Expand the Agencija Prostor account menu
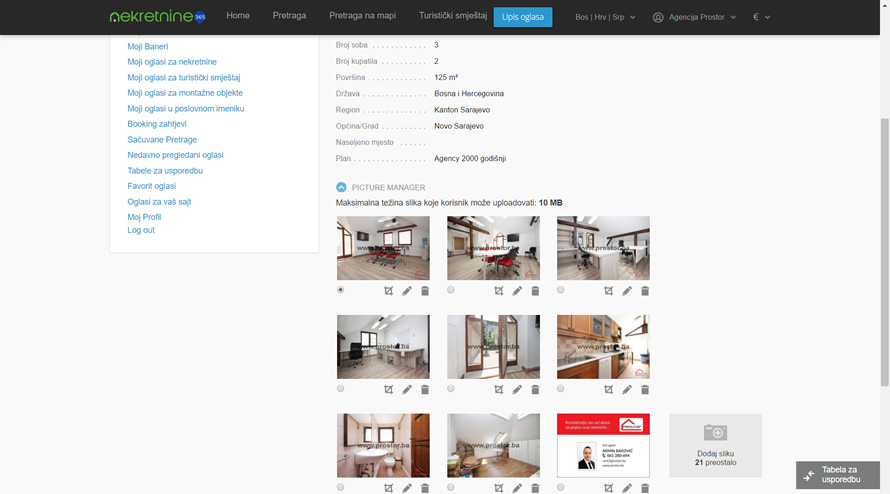Screen dimensions: 890x494 tap(694, 17)
